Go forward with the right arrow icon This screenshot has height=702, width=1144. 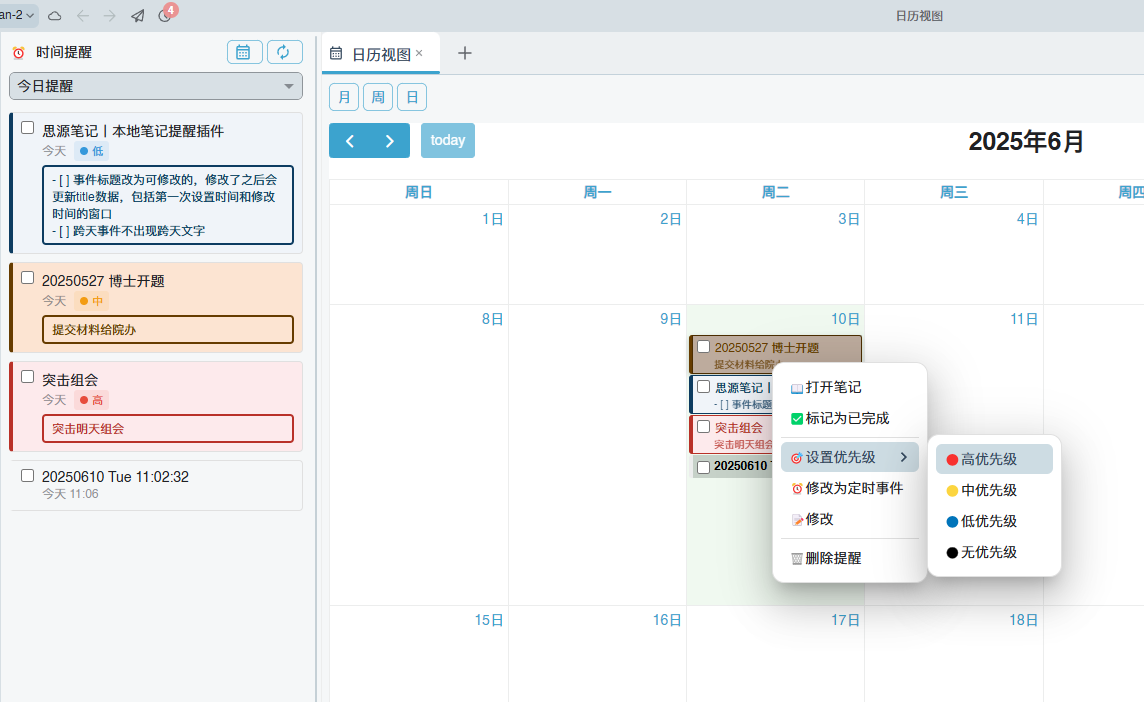(109, 15)
